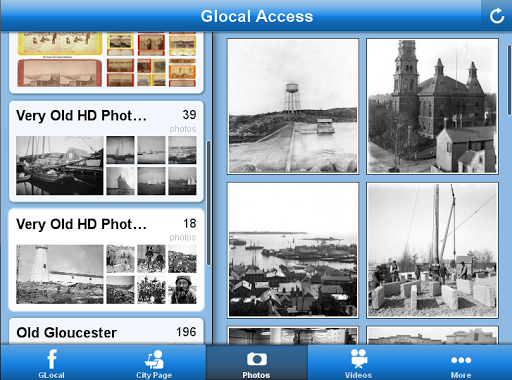The height and width of the screenshot is (380, 512).
Task: View the city hall tower photo
Action: (x=432, y=106)
